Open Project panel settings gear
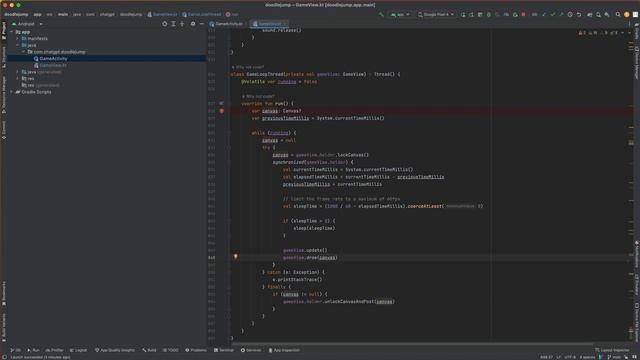The width and height of the screenshot is (640, 360). (193, 24)
